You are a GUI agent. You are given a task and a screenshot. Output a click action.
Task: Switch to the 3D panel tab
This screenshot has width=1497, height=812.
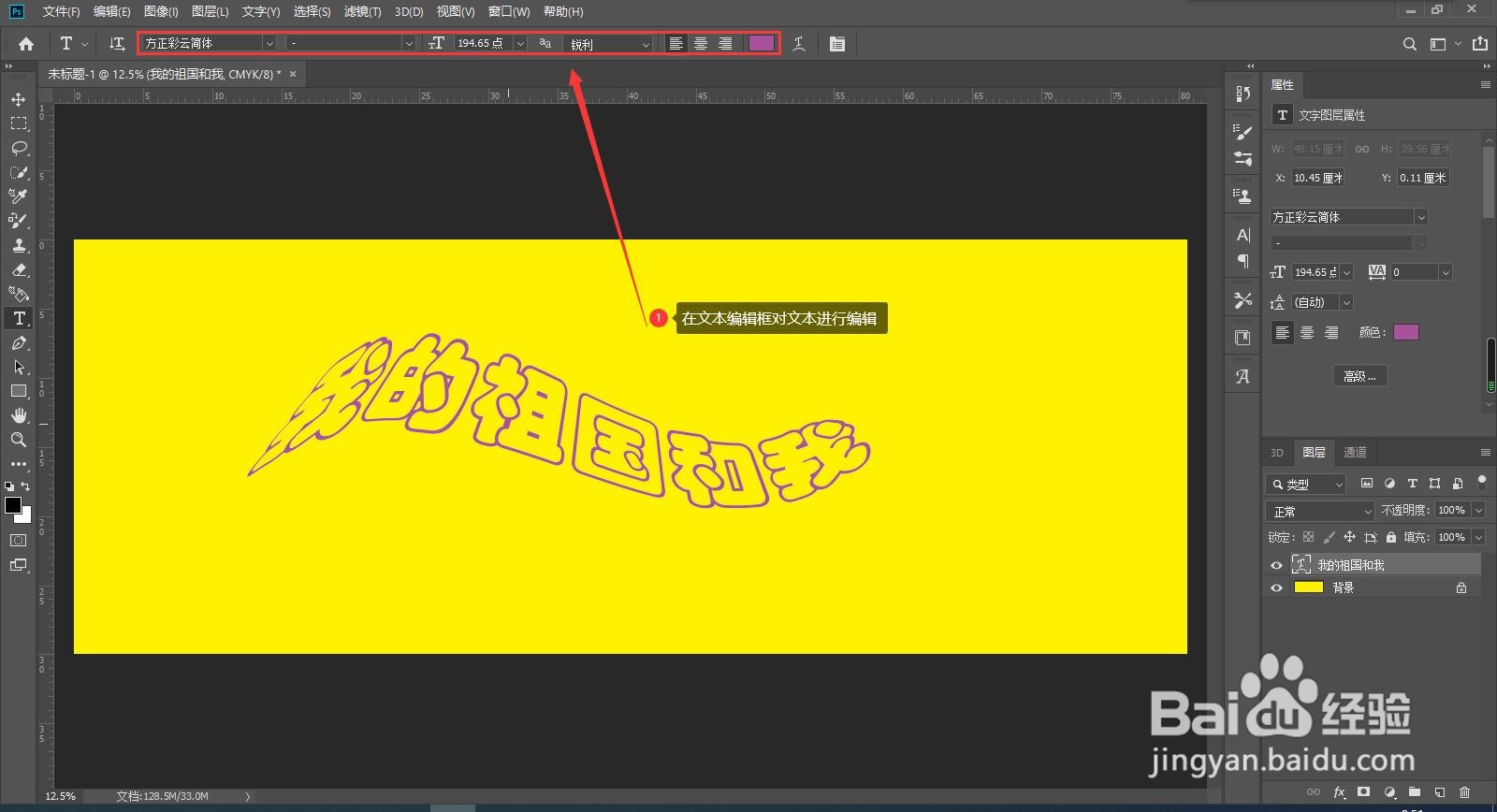[x=1277, y=452]
